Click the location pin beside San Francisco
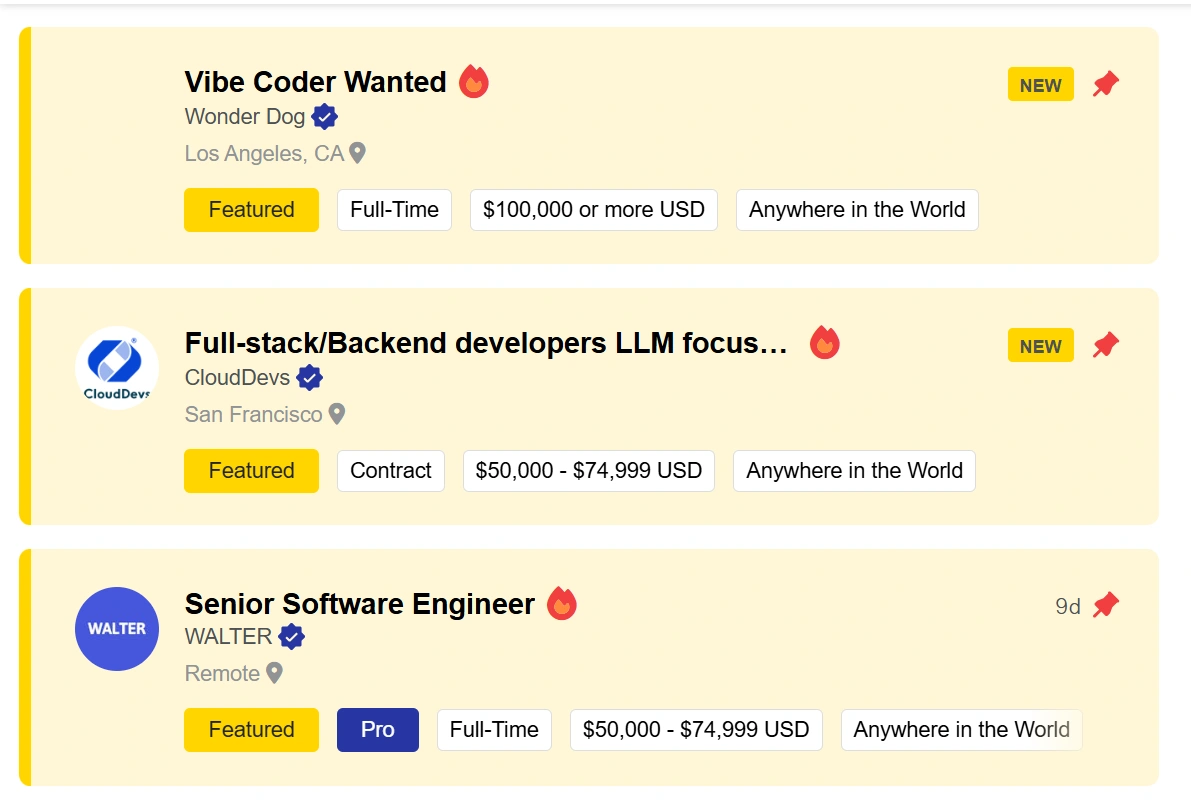The height and width of the screenshot is (804, 1191). coord(337,414)
